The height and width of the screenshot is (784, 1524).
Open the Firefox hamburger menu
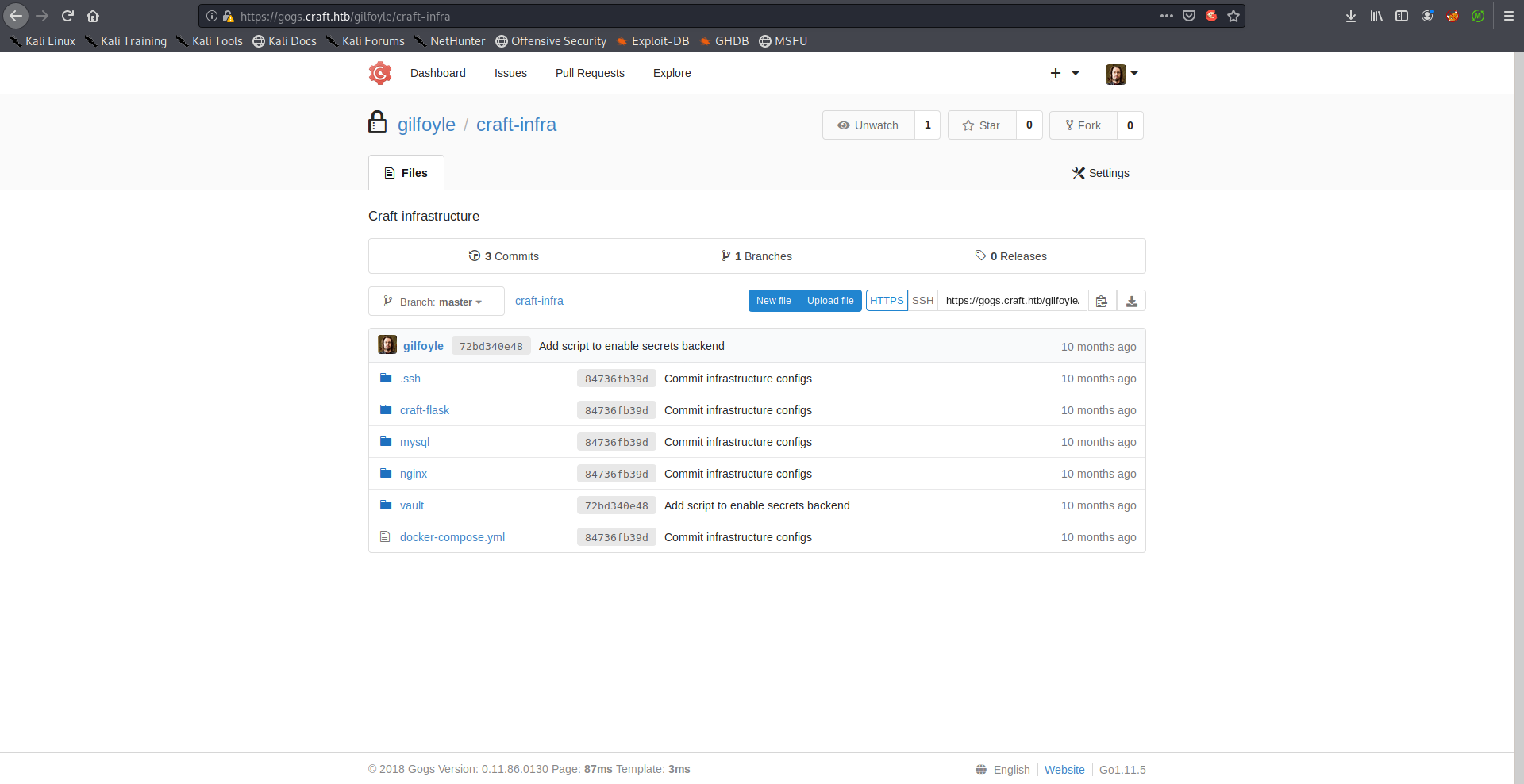click(1508, 16)
